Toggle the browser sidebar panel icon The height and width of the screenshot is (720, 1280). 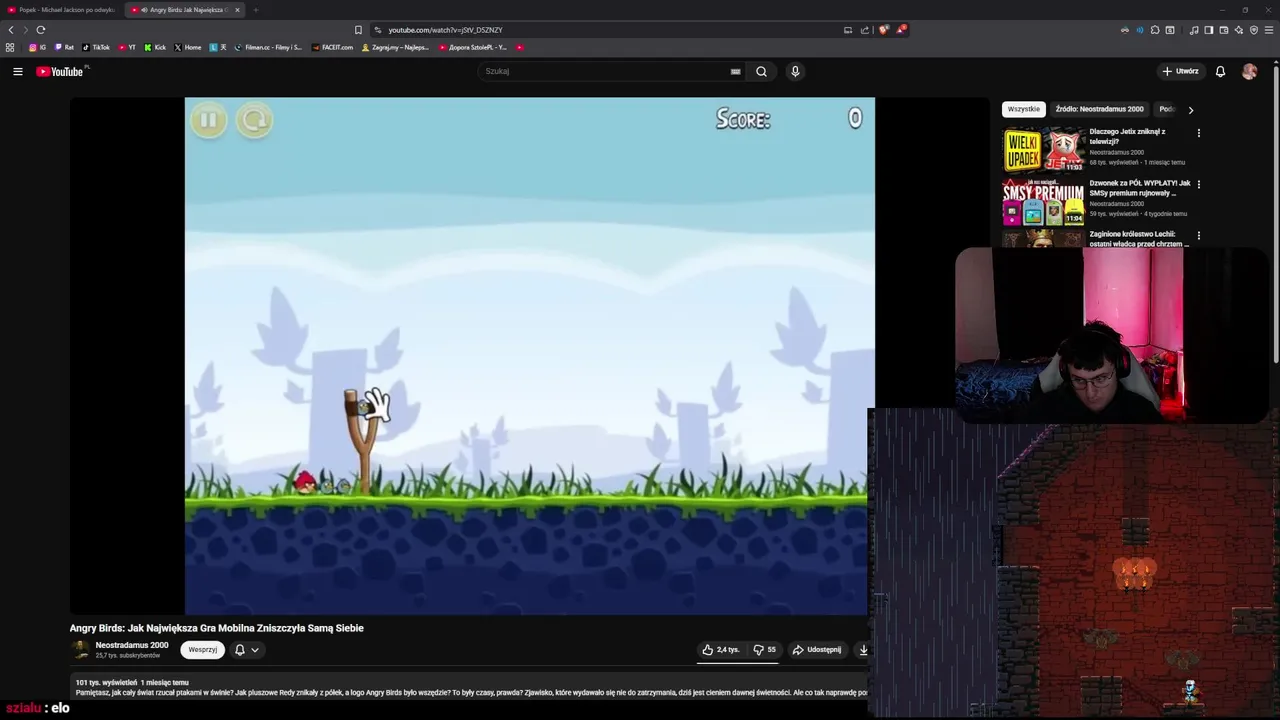tap(1208, 30)
